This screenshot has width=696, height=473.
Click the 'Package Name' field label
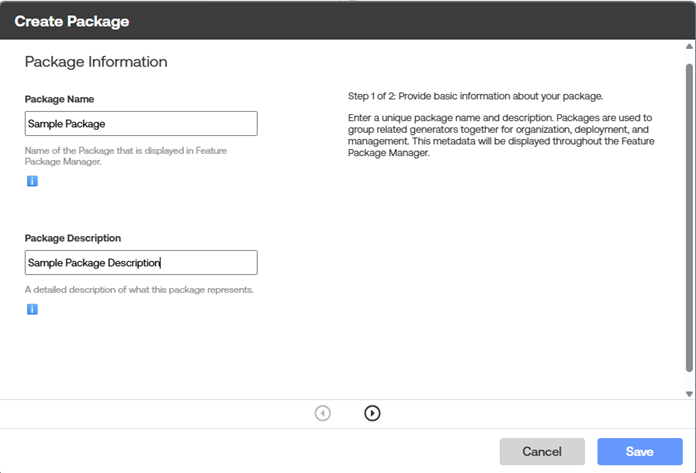[x=59, y=99]
